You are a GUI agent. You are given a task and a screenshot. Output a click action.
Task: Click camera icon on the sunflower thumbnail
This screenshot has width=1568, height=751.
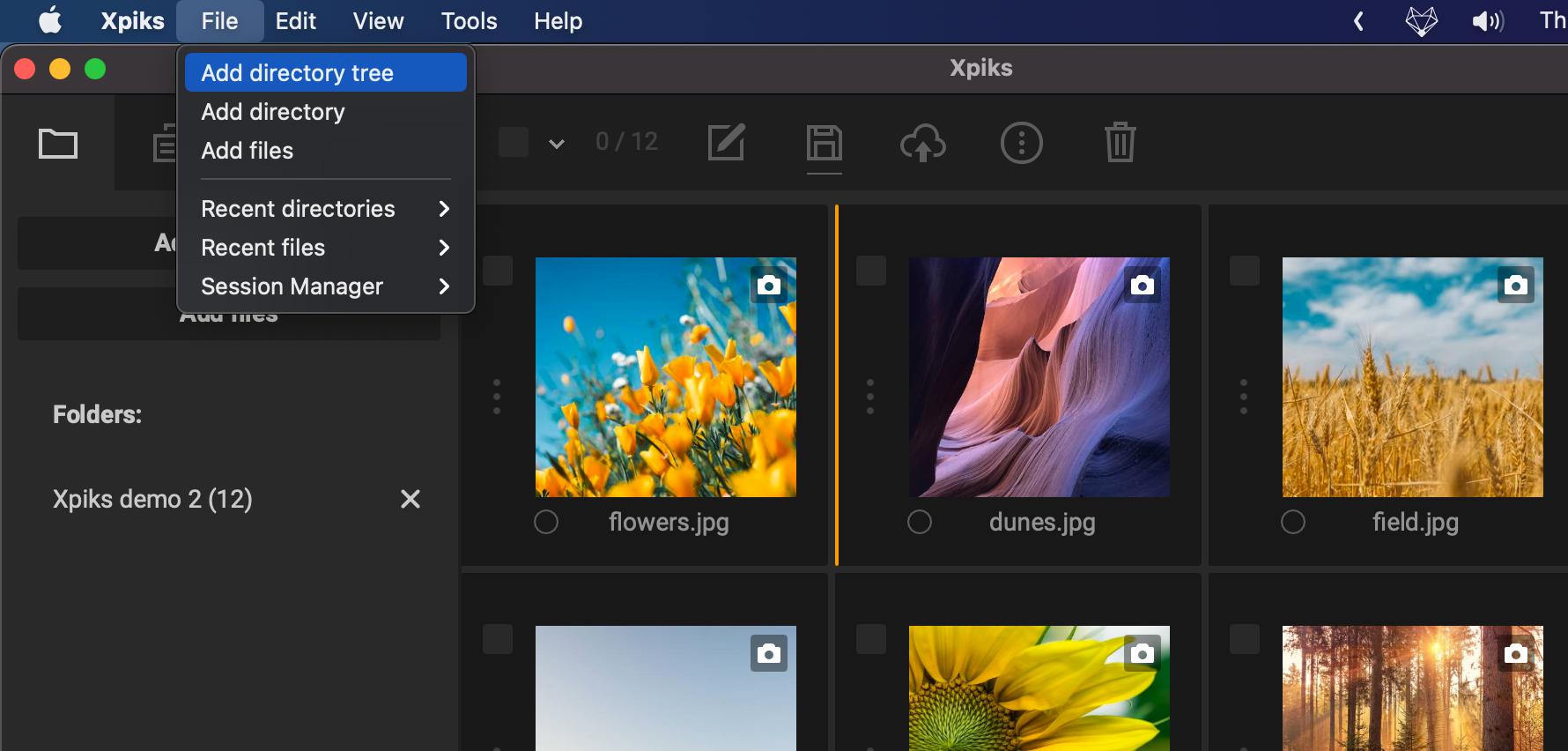point(1143,653)
